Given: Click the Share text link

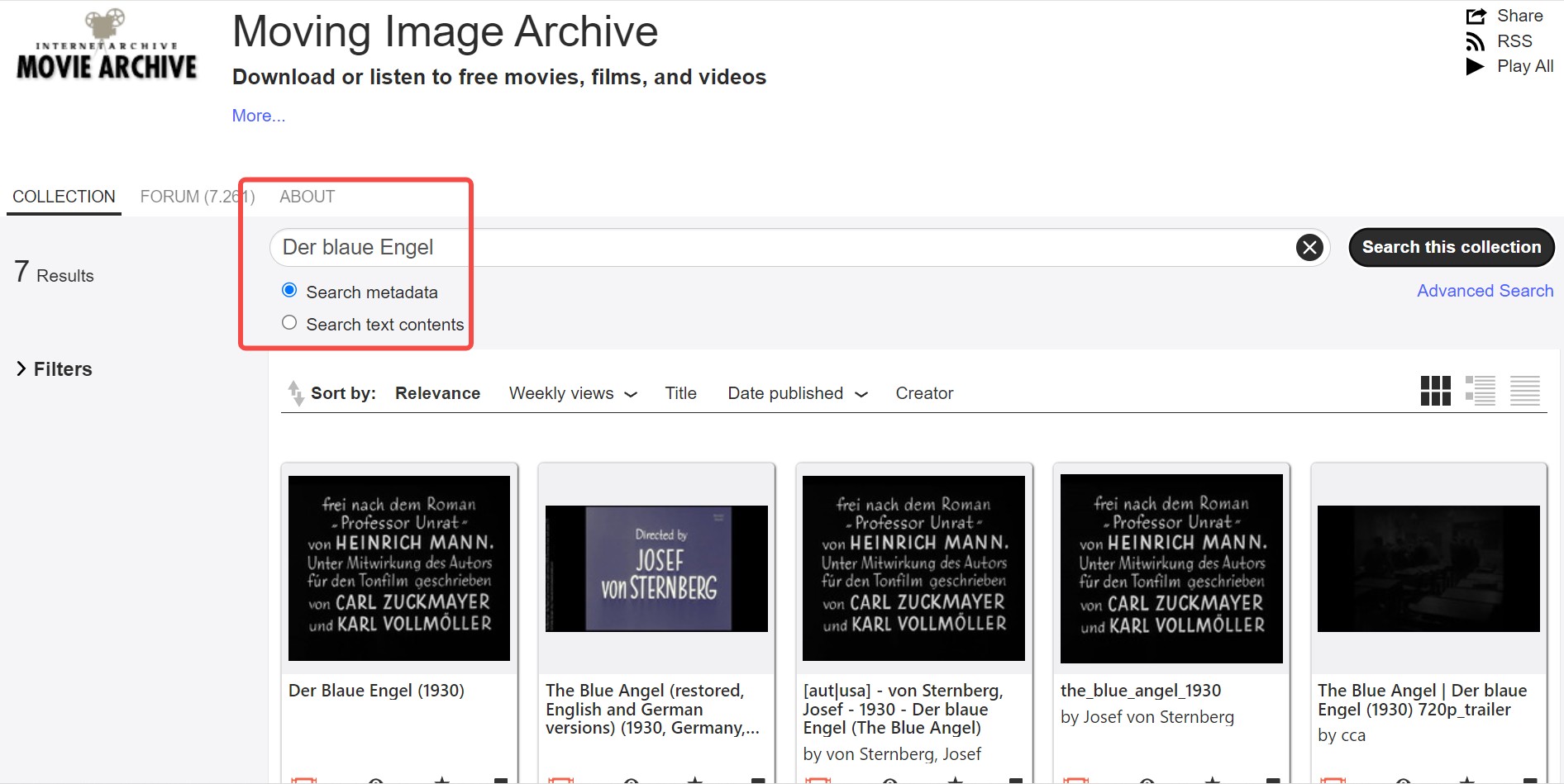Looking at the screenshot, I should click(1519, 16).
